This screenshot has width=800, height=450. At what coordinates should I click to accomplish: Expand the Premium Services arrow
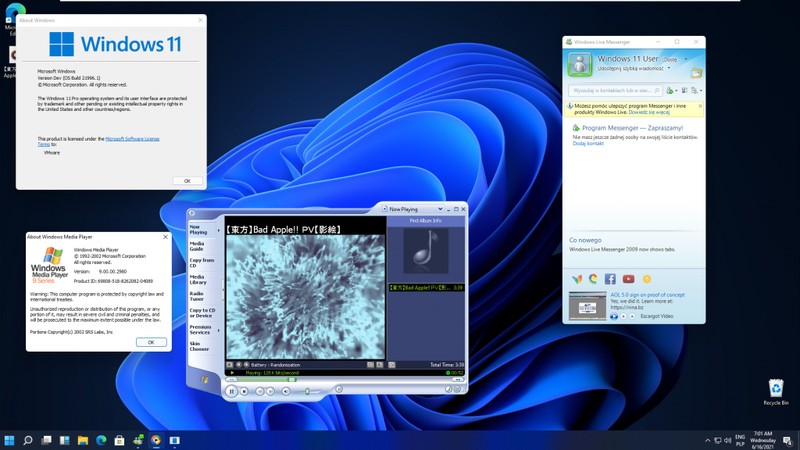pyautogui.click(x=219, y=331)
